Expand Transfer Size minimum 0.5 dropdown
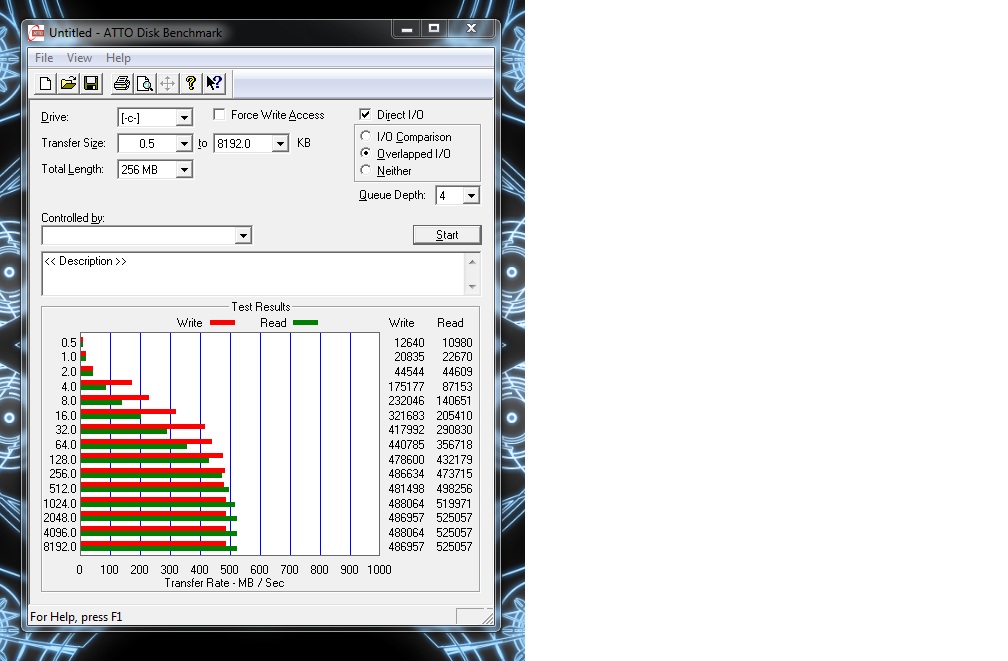This screenshot has width=1008, height=661. (x=184, y=143)
